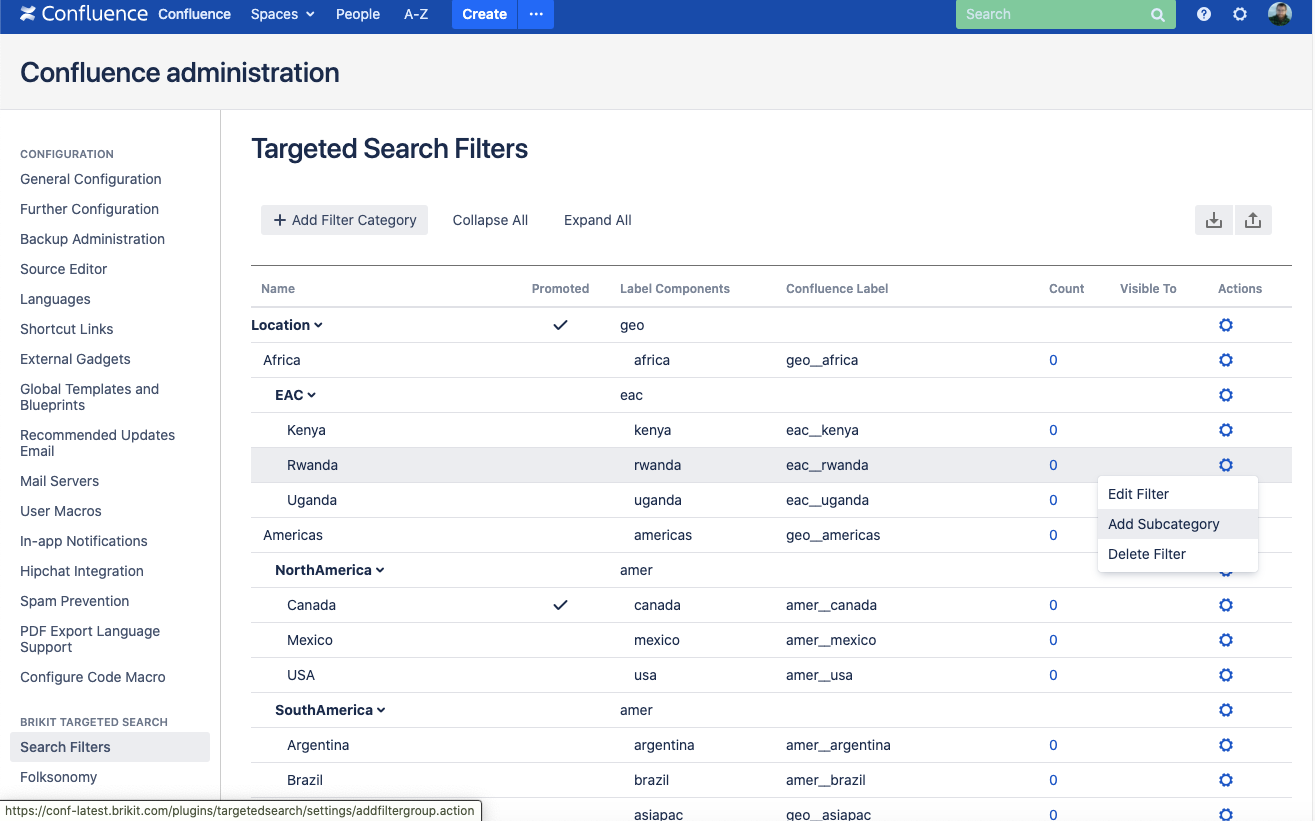Open the Spaces dropdown menu

click(282, 14)
